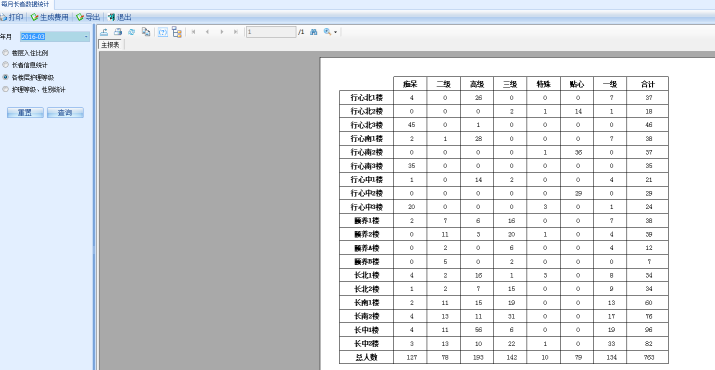The width and height of the screenshot is (715, 370).
Task: Click the 导出 export toolbar button
Action: pyautogui.click(x=88, y=17)
